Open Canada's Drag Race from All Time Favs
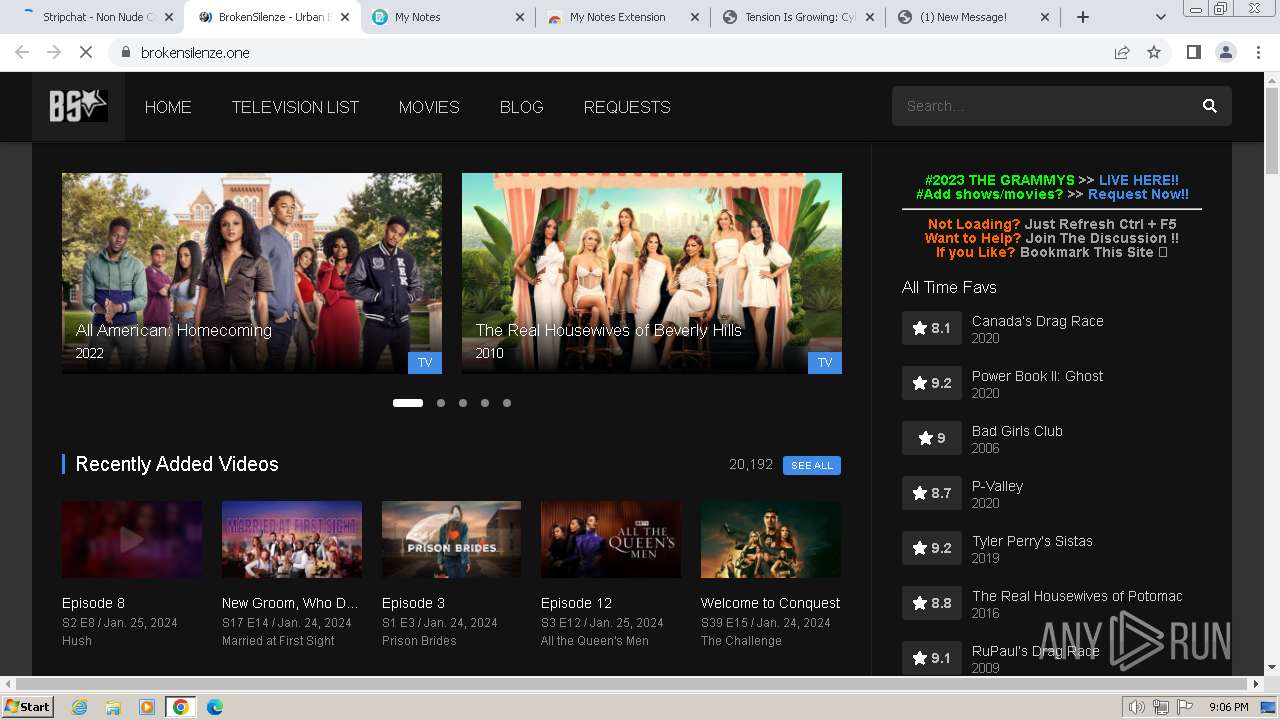 point(1038,321)
